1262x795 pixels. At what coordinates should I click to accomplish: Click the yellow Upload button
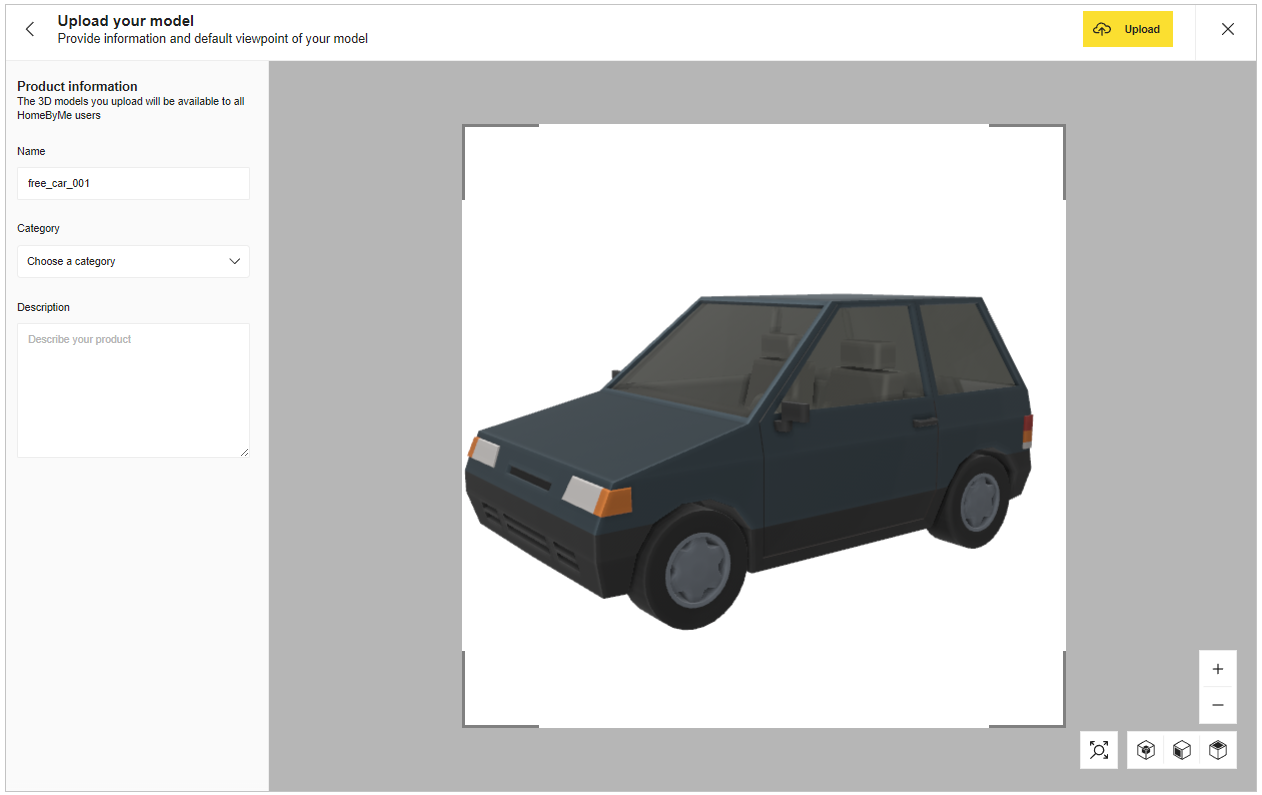[1128, 29]
